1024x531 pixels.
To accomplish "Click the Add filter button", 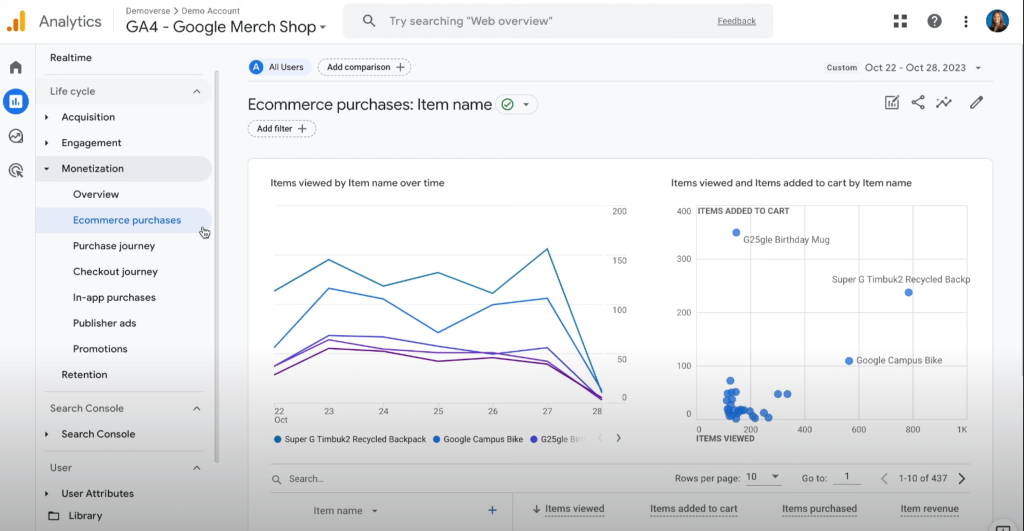I will tap(281, 129).
